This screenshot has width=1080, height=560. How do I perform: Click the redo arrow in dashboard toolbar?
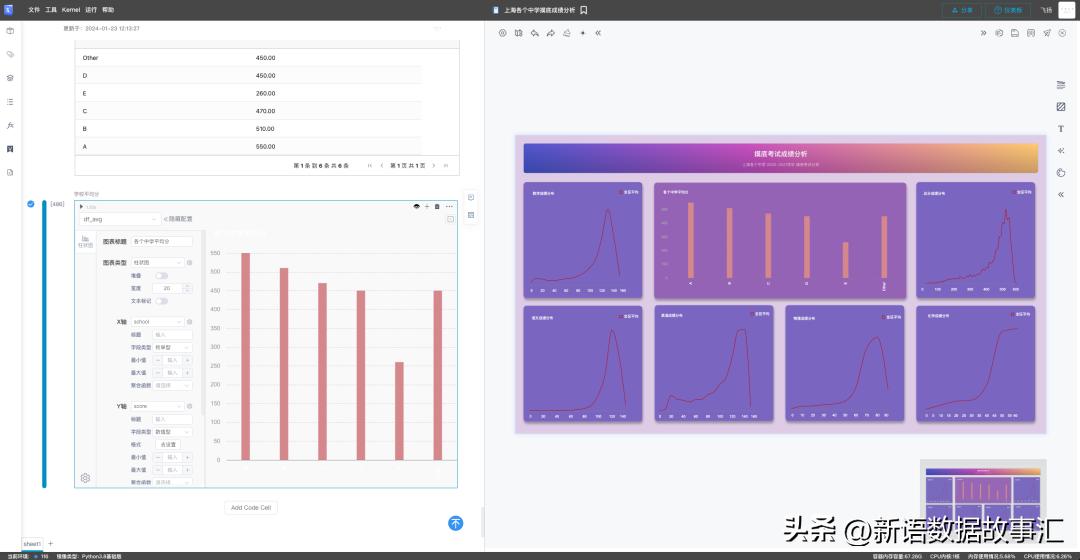click(550, 33)
